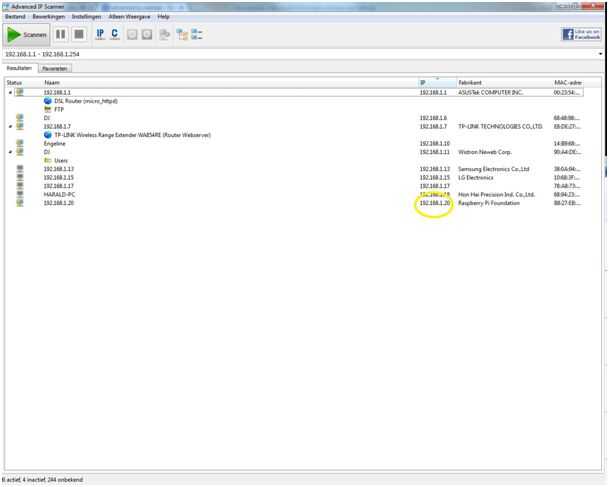Click the IP cell 192.168.1.20
The image size is (609, 487).
[x=435, y=203]
